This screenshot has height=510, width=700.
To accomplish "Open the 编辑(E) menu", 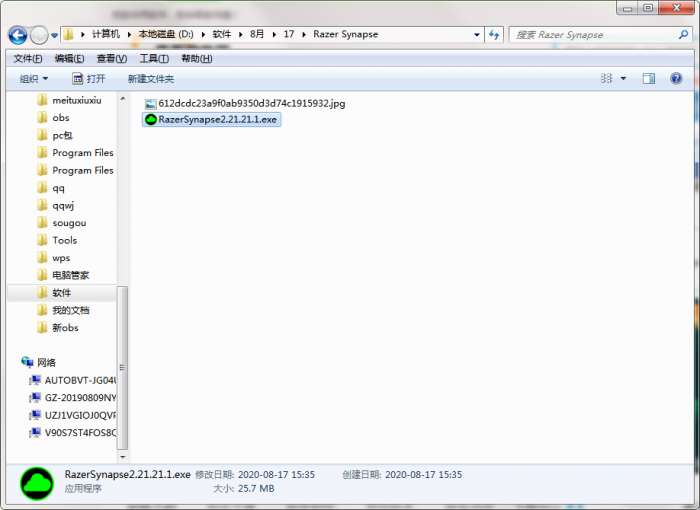I will 69,59.
